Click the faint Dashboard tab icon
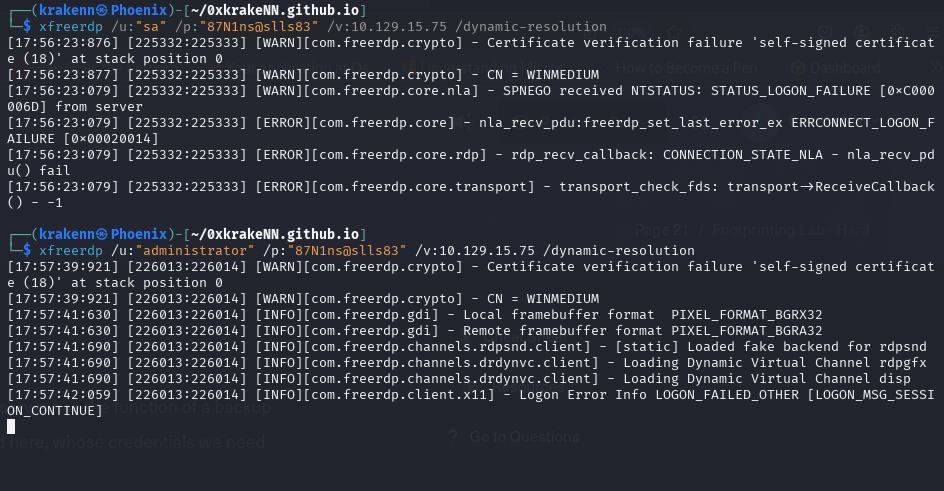 click(796, 68)
